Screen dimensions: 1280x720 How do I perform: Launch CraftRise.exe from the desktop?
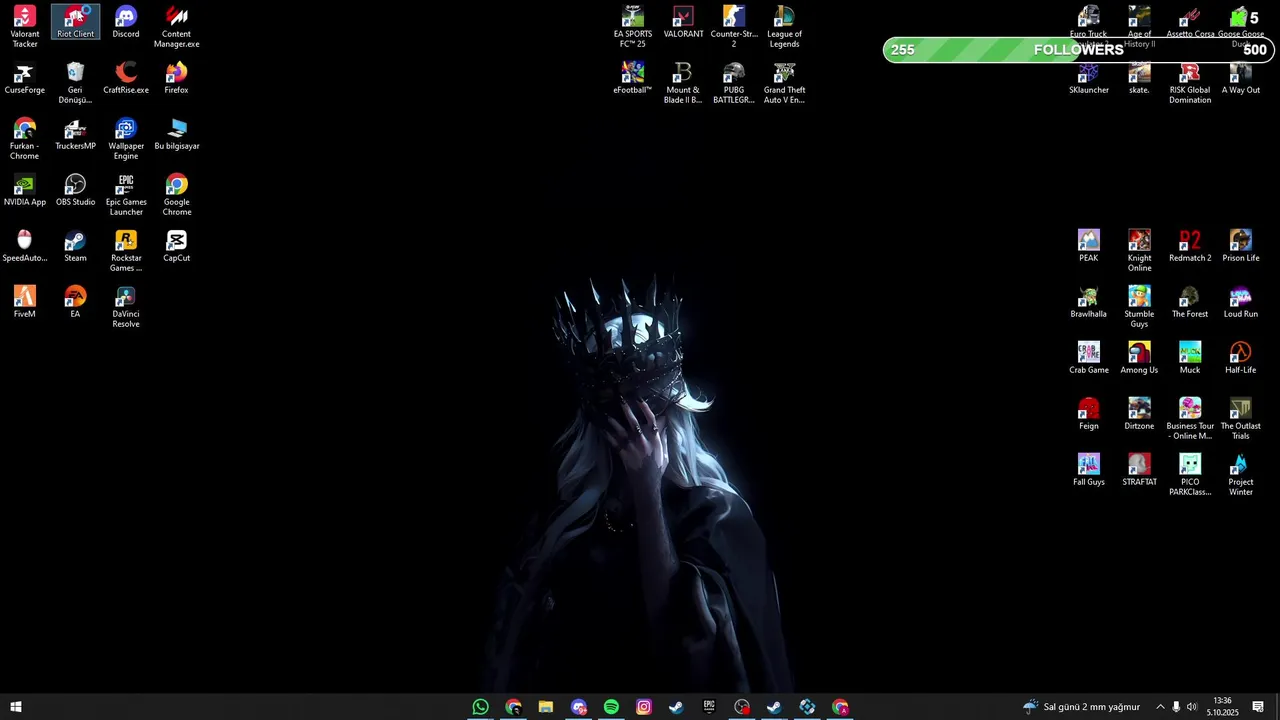[126, 78]
